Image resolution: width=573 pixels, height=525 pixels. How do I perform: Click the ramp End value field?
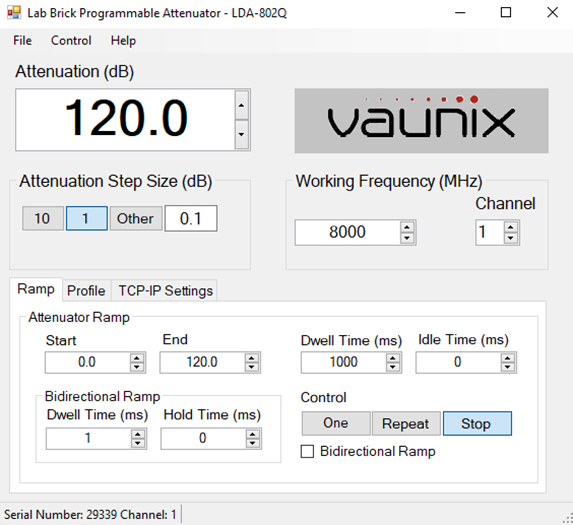[x=202, y=362]
